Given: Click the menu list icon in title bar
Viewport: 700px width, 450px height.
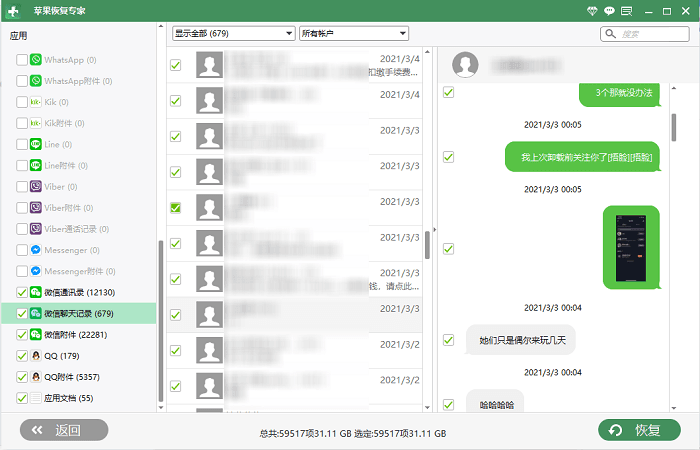Looking at the screenshot, I should pos(626,11).
